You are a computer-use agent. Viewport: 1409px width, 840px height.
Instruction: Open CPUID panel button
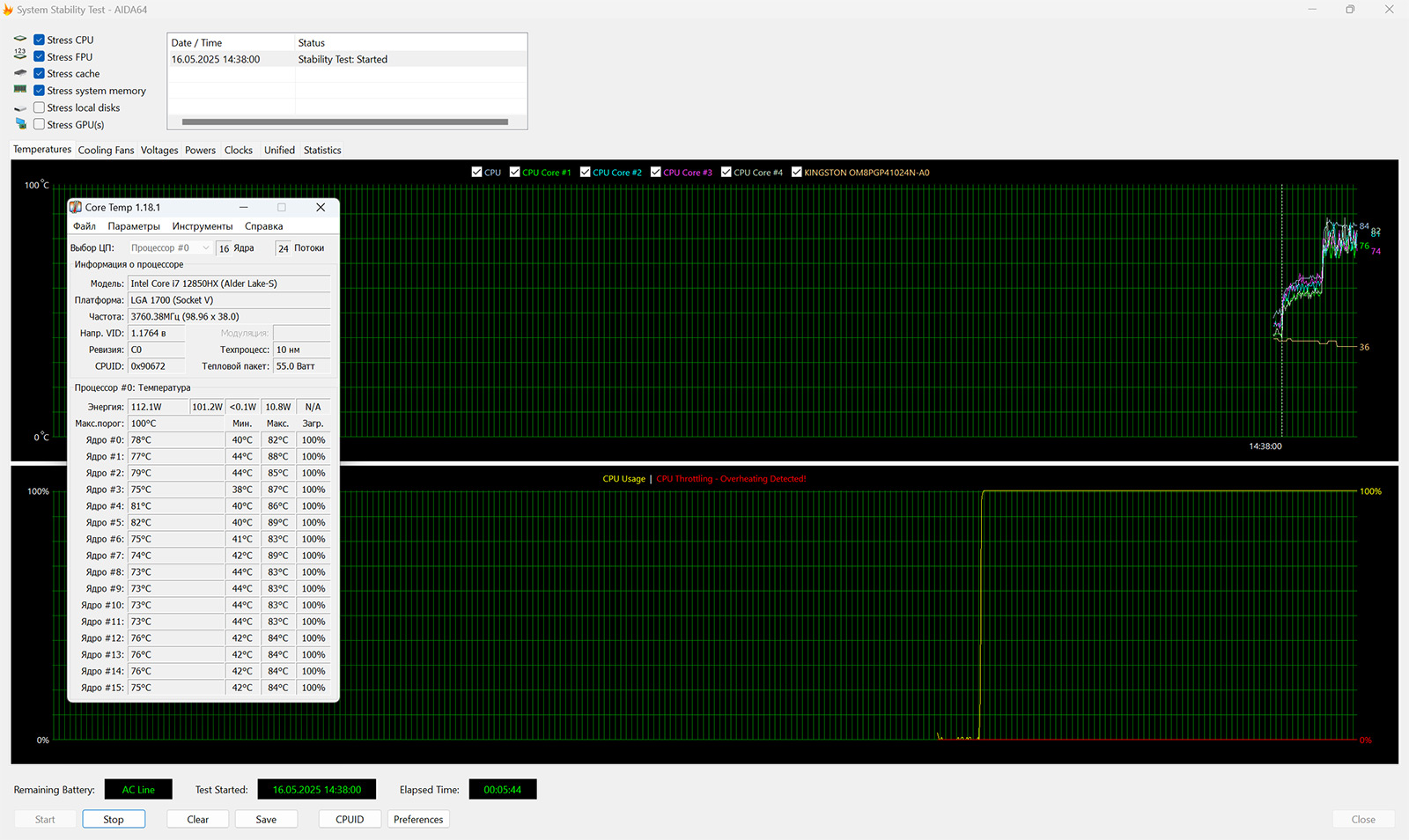tap(350, 819)
